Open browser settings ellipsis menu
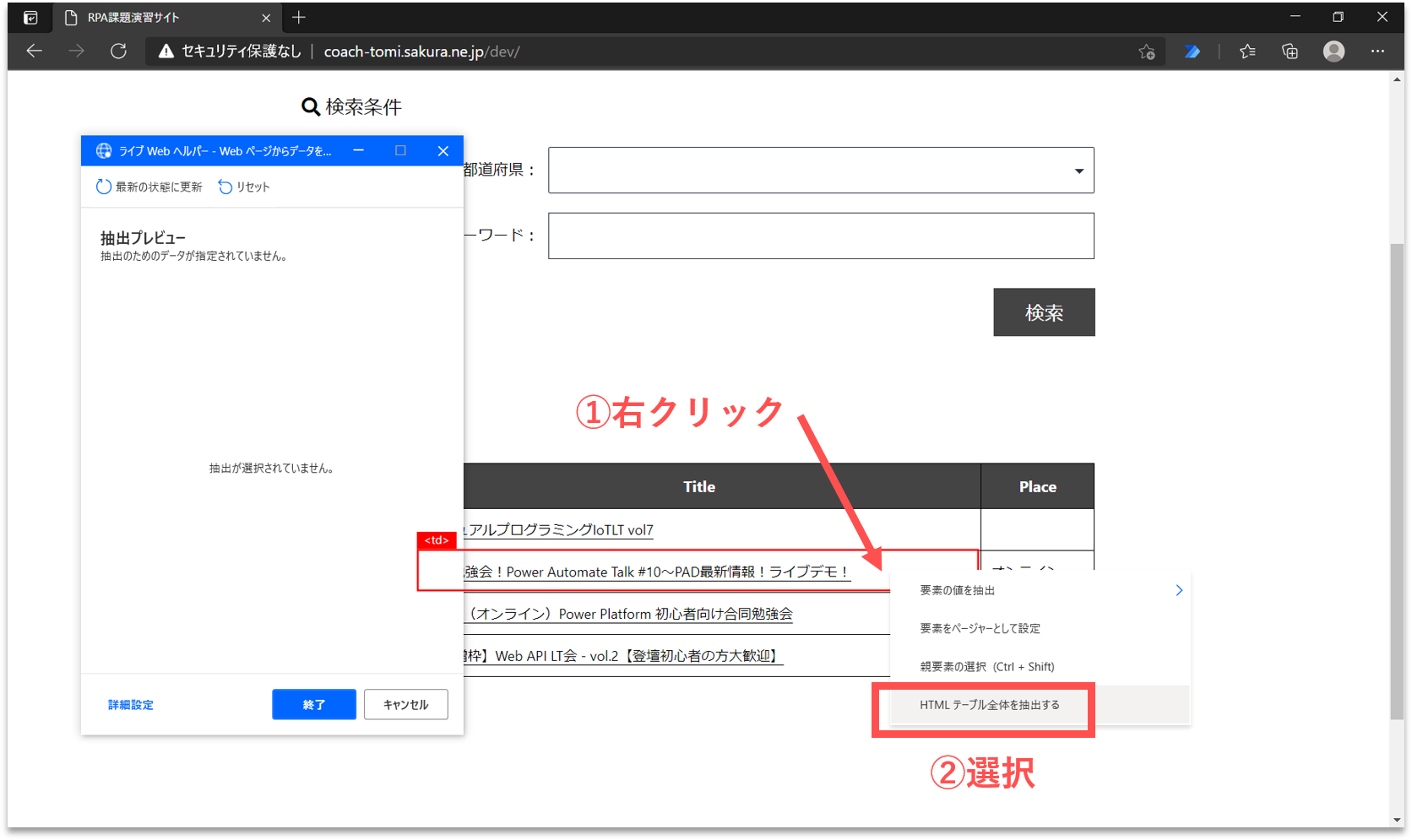 (1377, 51)
